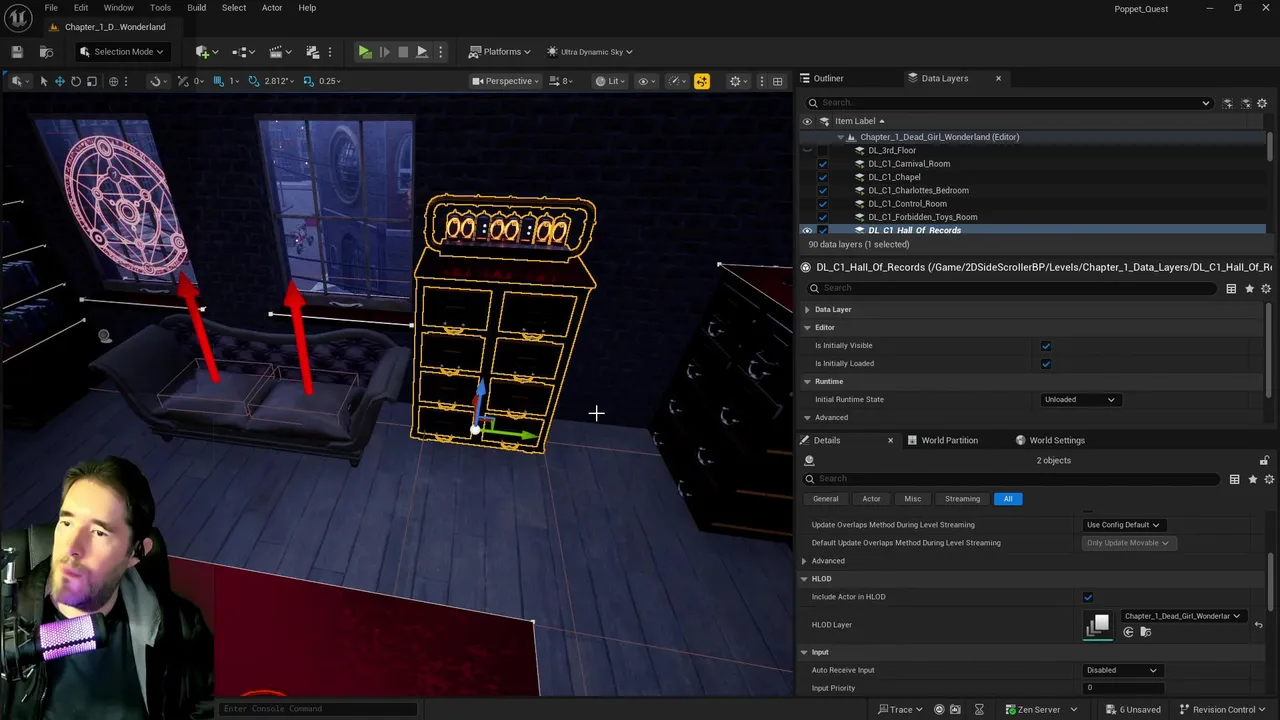Select the arrow Select tool in viewport
The image size is (1280, 720).
coord(43,81)
